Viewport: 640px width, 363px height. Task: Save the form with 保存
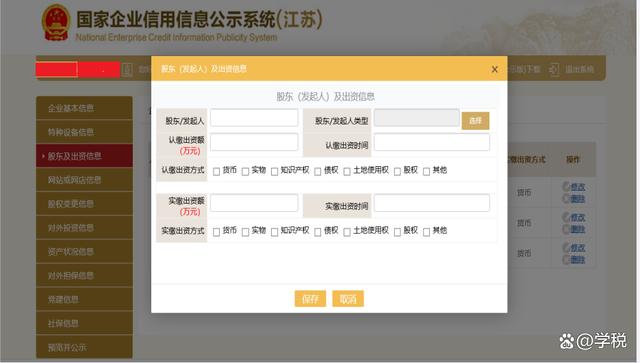pyautogui.click(x=310, y=299)
